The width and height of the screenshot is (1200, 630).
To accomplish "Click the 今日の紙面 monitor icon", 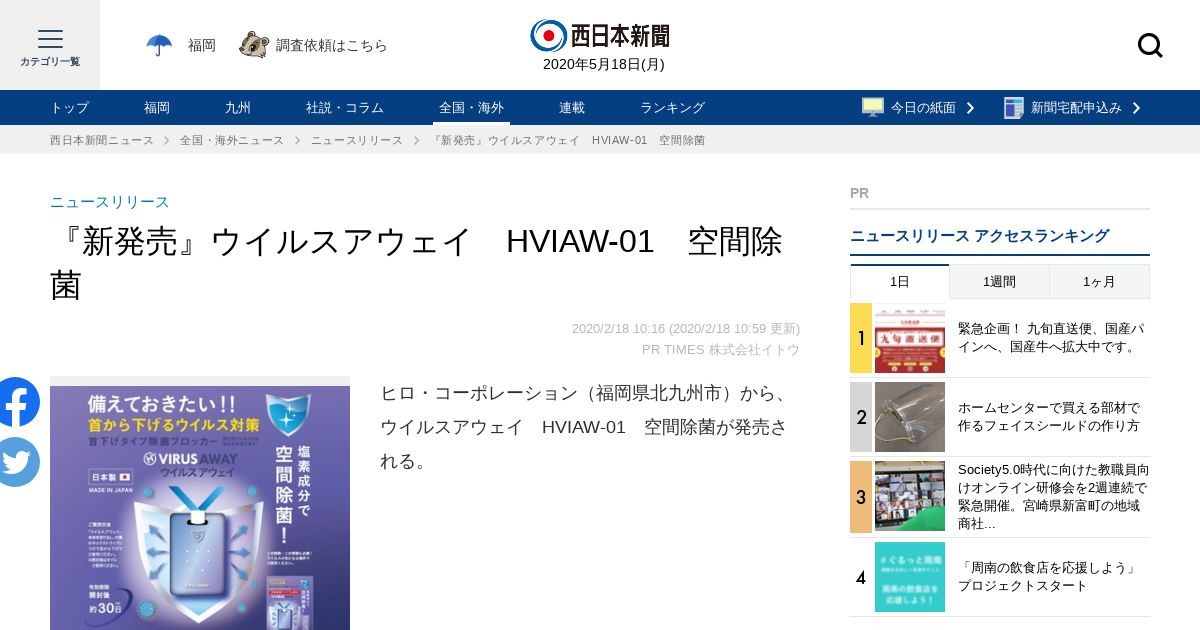I will coord(873,107).
